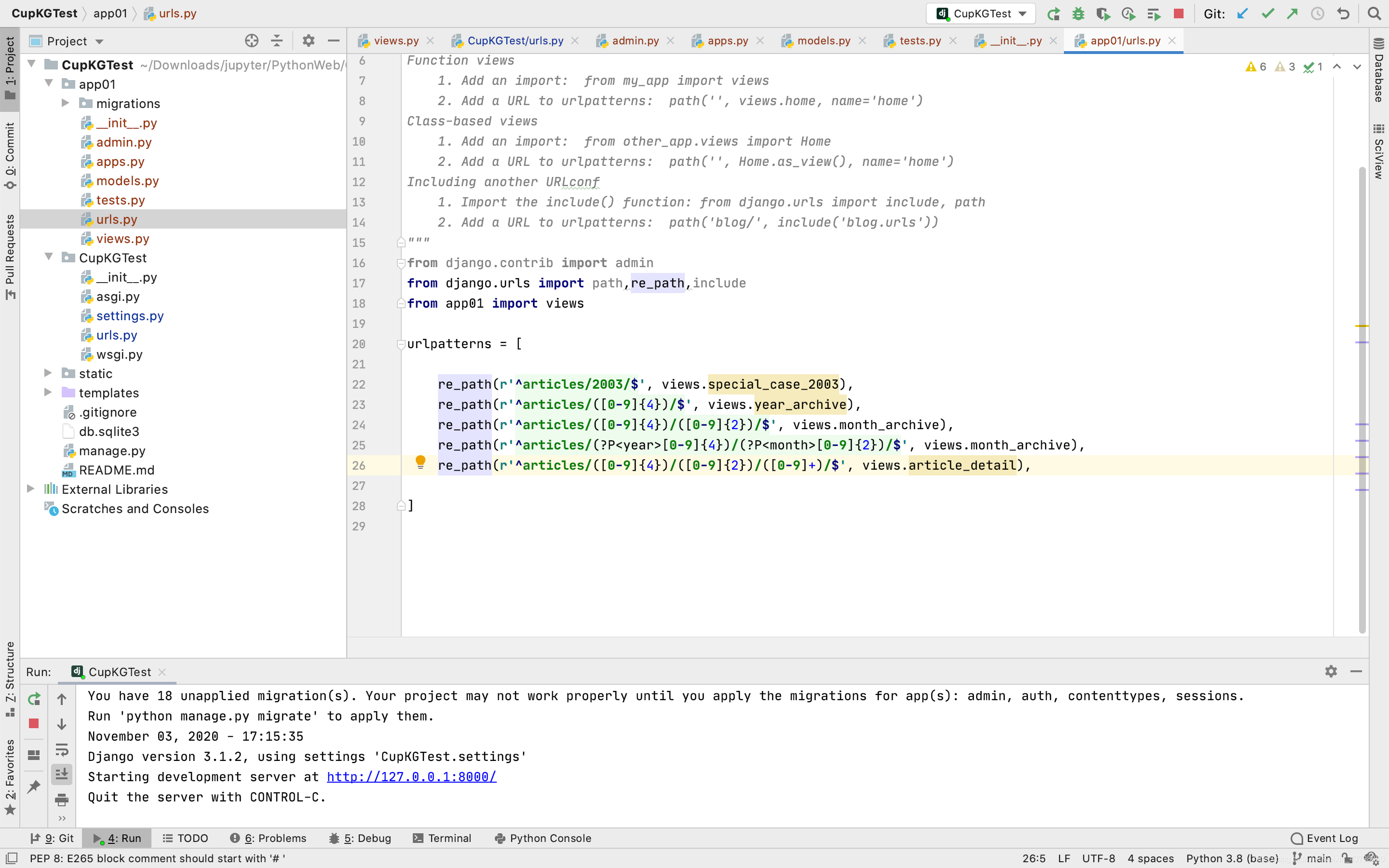Locate current file with crosshair icon in Project panel

251,41
